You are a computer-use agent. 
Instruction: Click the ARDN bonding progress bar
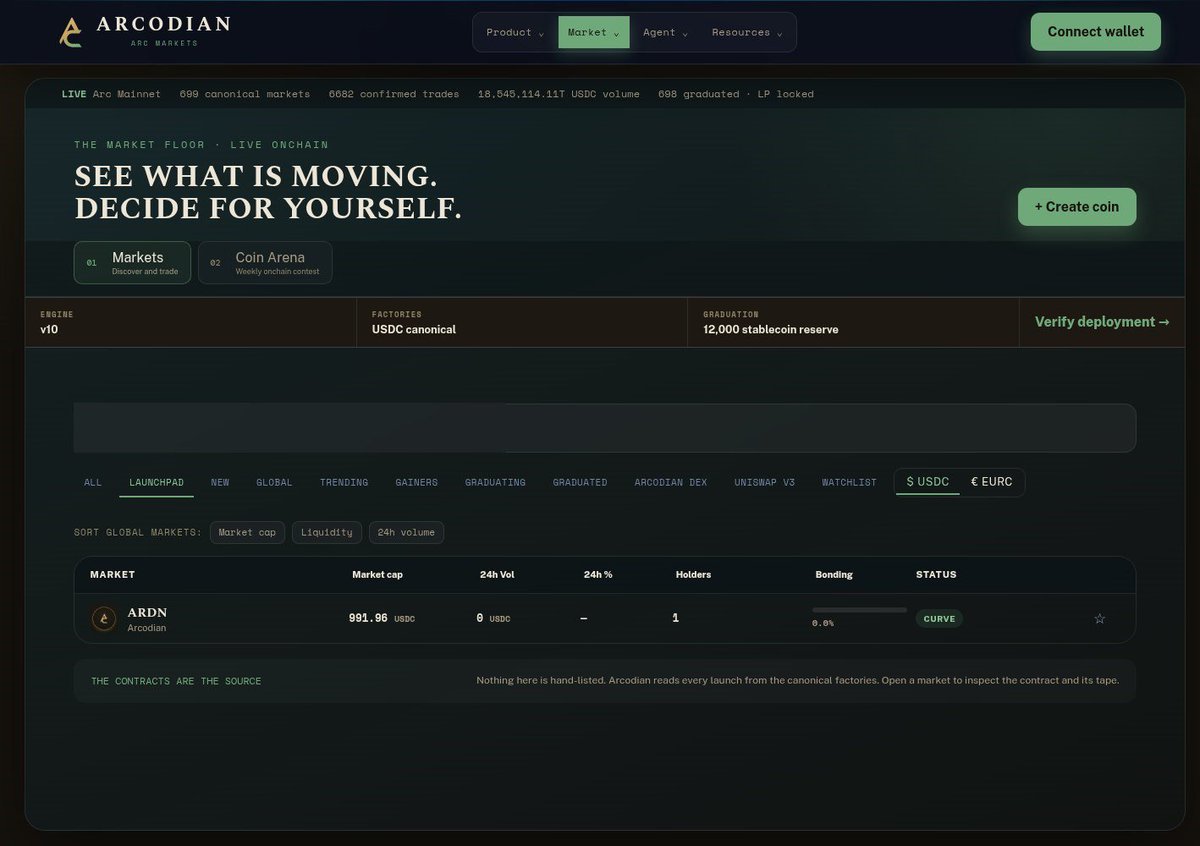859,610
